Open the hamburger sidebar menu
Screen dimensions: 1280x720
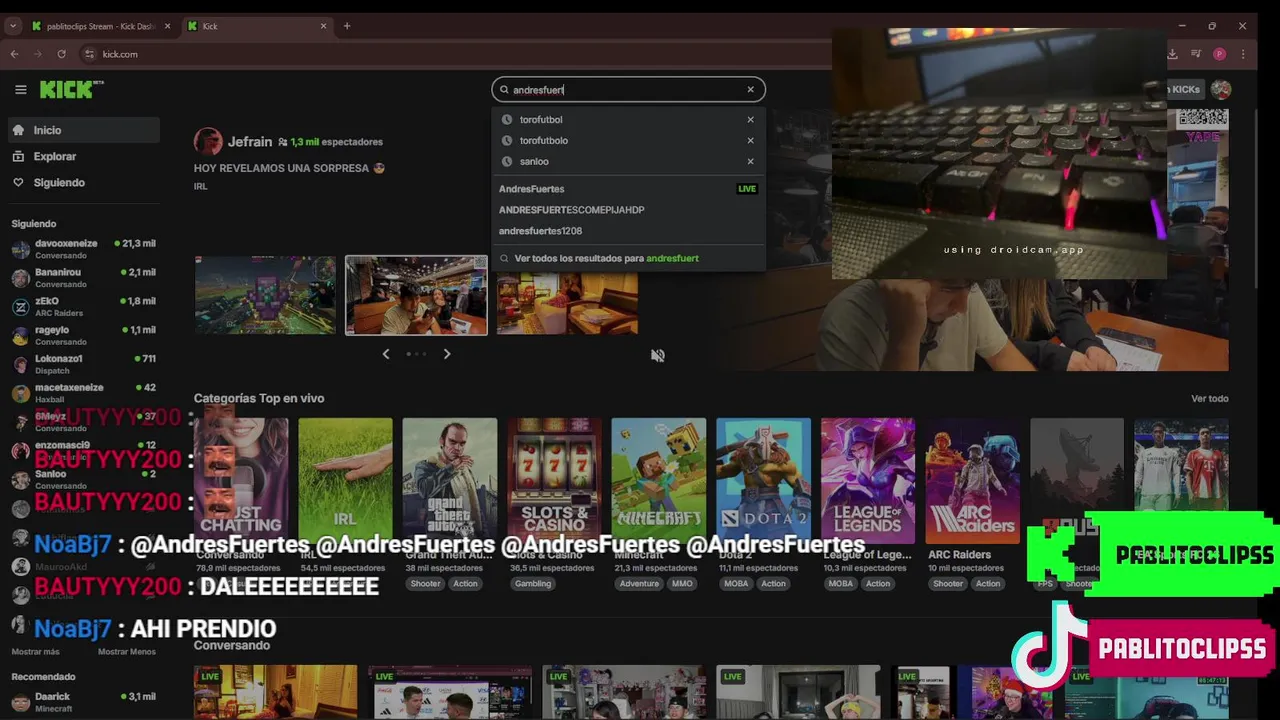pos(20,90)
